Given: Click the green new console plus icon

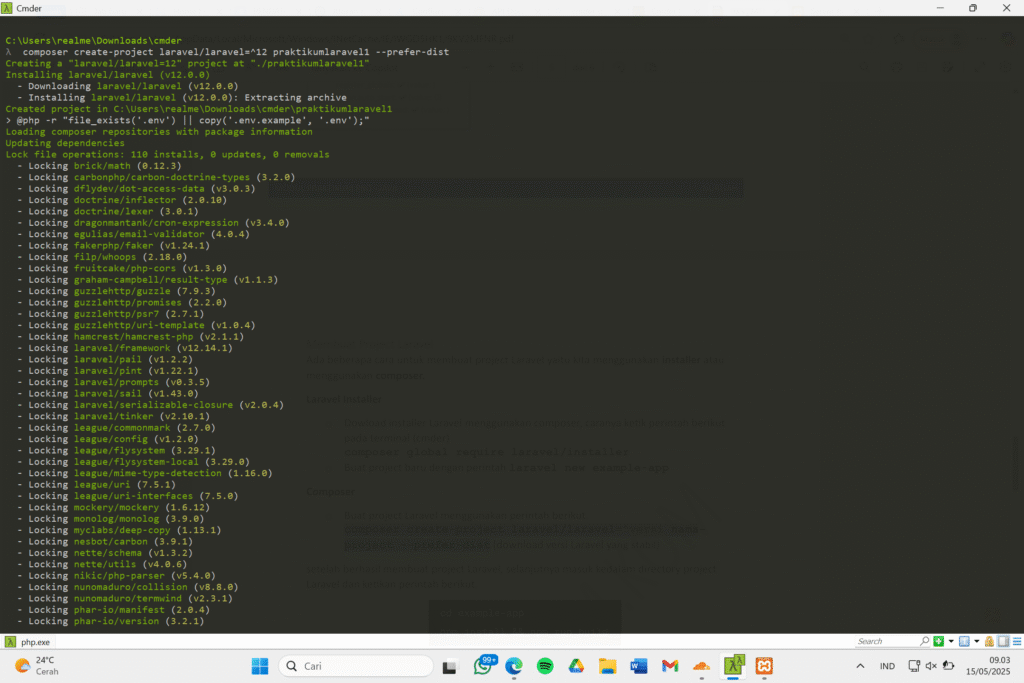Looking at the screenshot, I should coord(938,641).
